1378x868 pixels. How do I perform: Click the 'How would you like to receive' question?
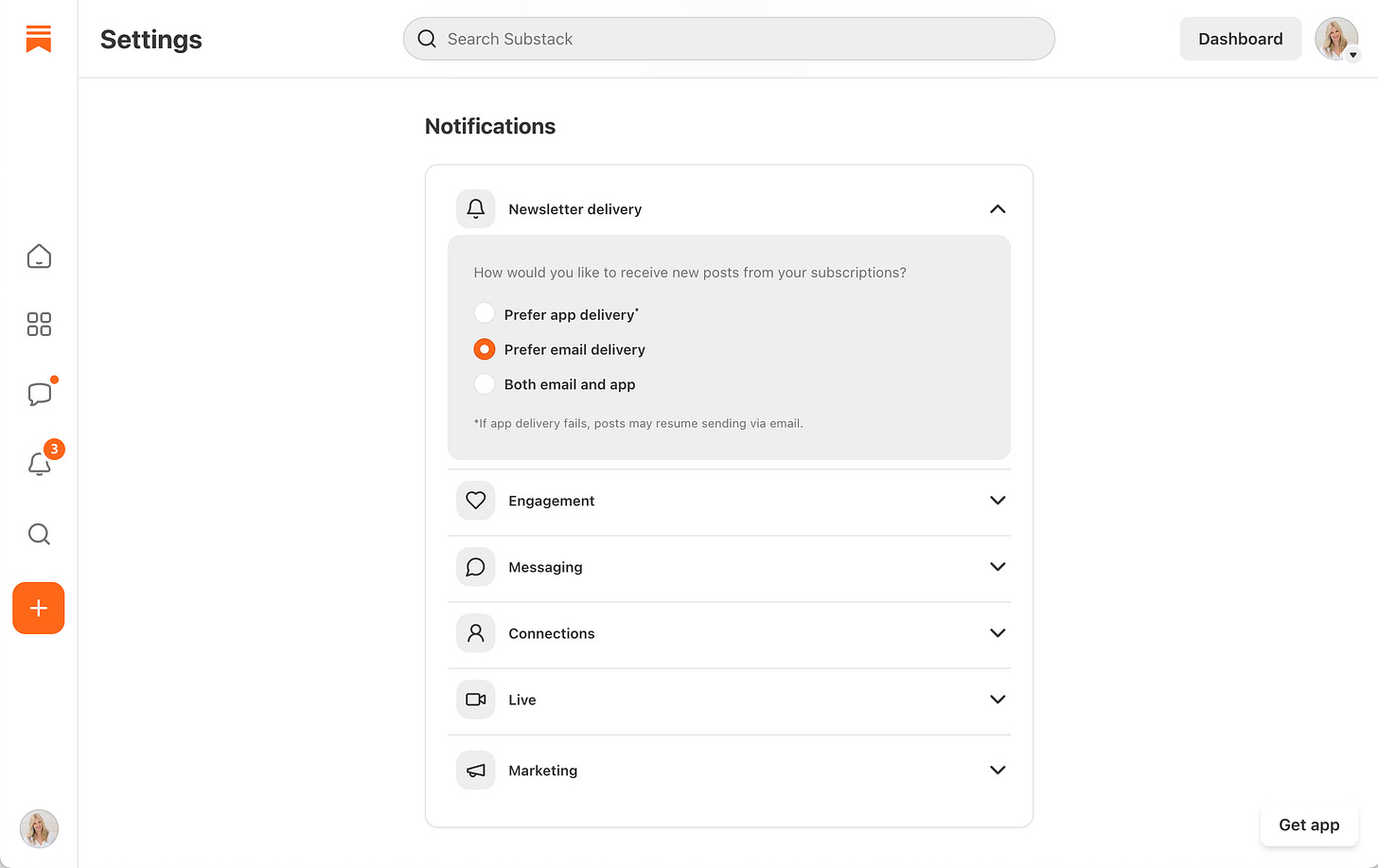pyautogui.click(x=690, y=273)
